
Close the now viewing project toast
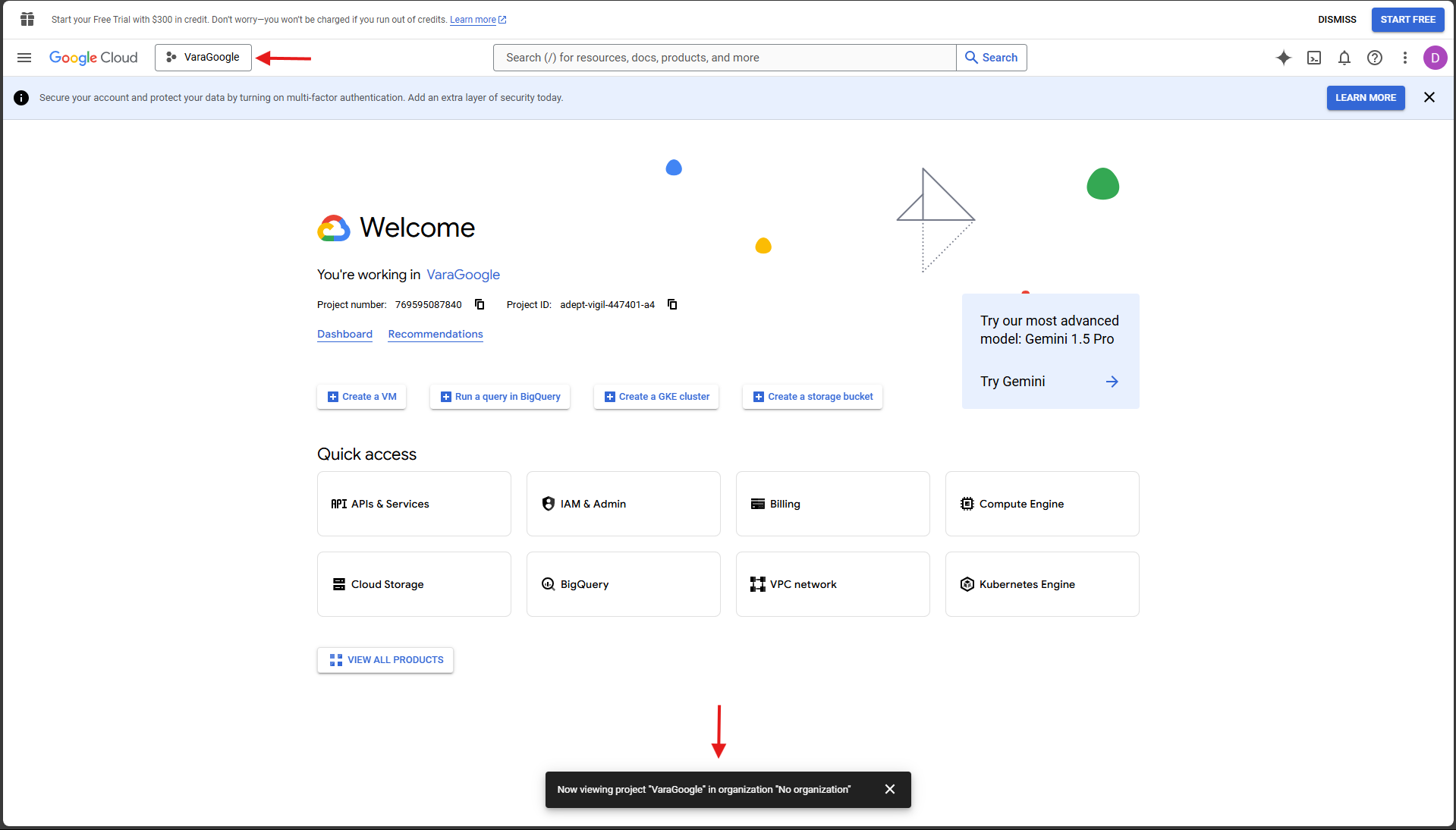pos(890,789)
